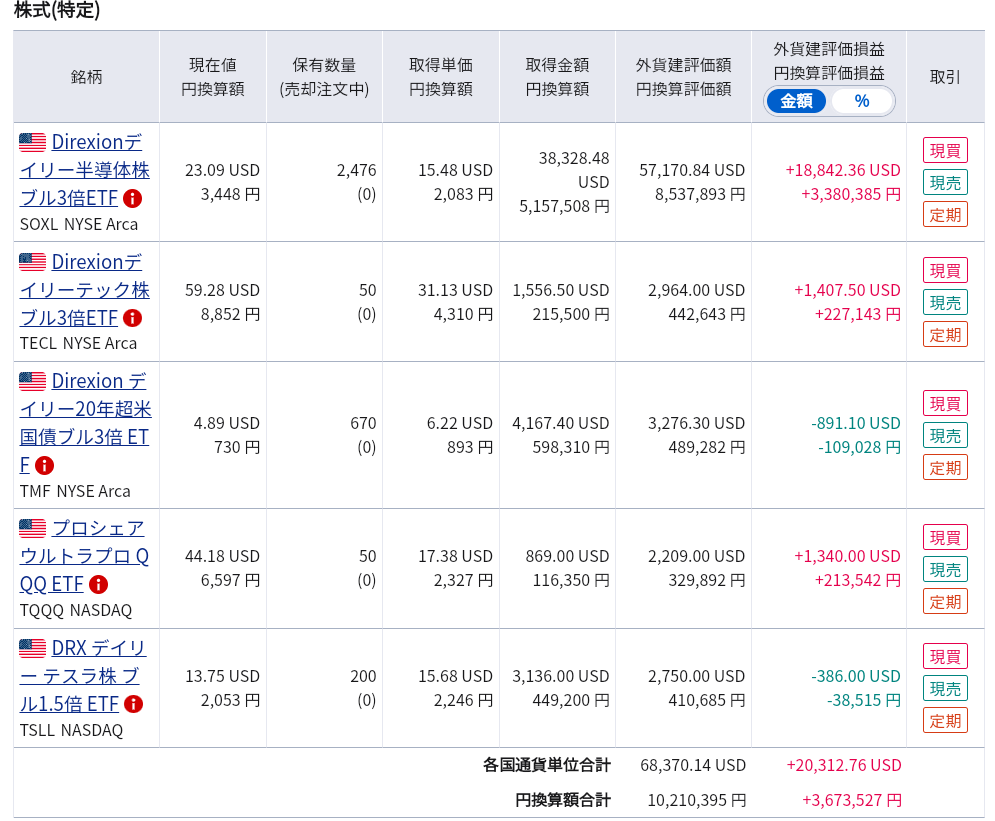Click SOXL NYSE Arca ticker text
This screenshot has height=821, width=995.
pos(79,225)
